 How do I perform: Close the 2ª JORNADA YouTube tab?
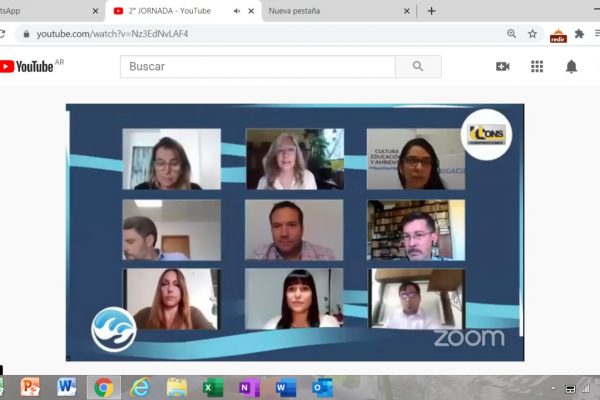pyautogui.click(x=251, y=11)
